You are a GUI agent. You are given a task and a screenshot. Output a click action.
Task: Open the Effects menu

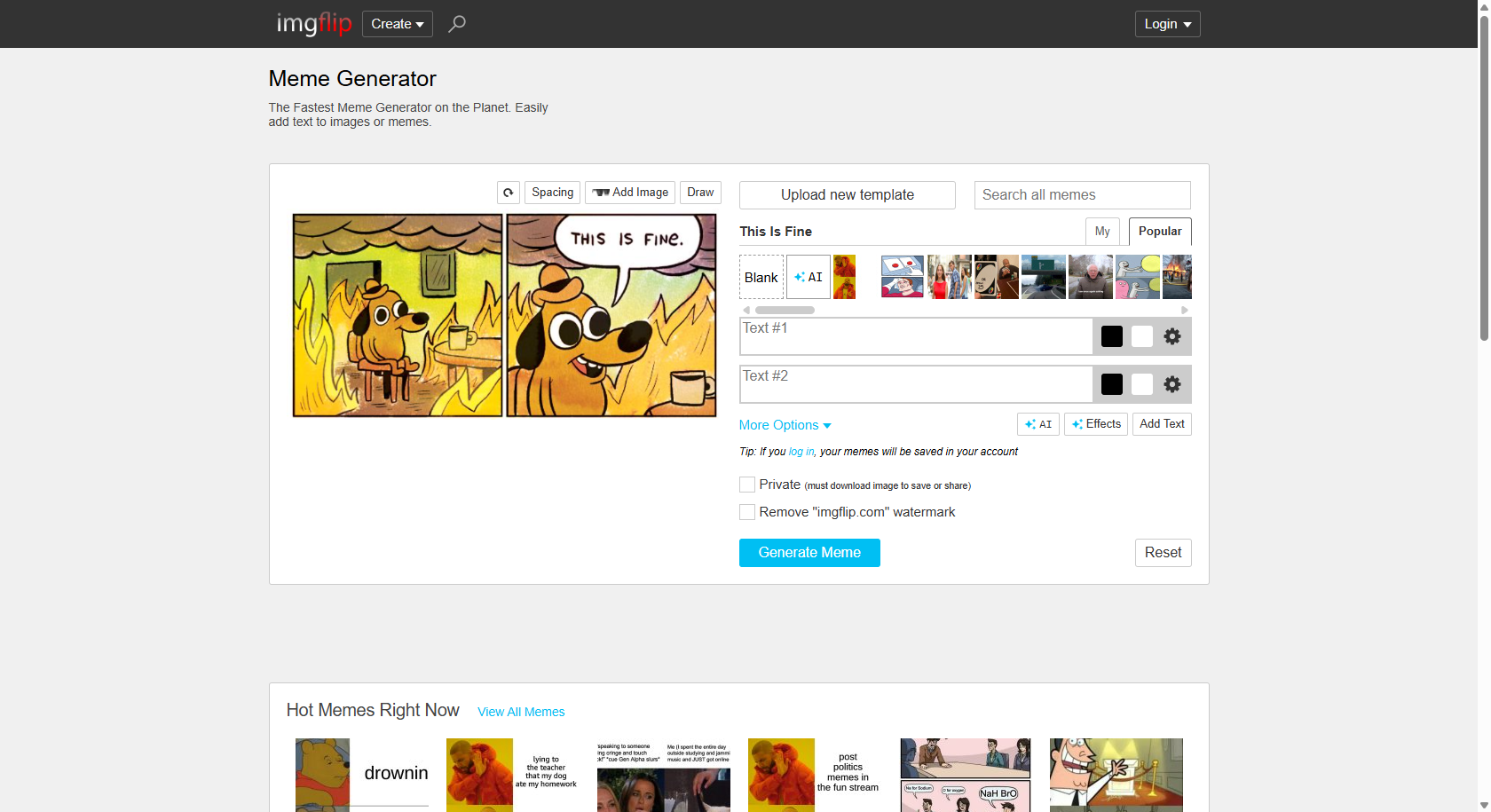(1096, 424)
